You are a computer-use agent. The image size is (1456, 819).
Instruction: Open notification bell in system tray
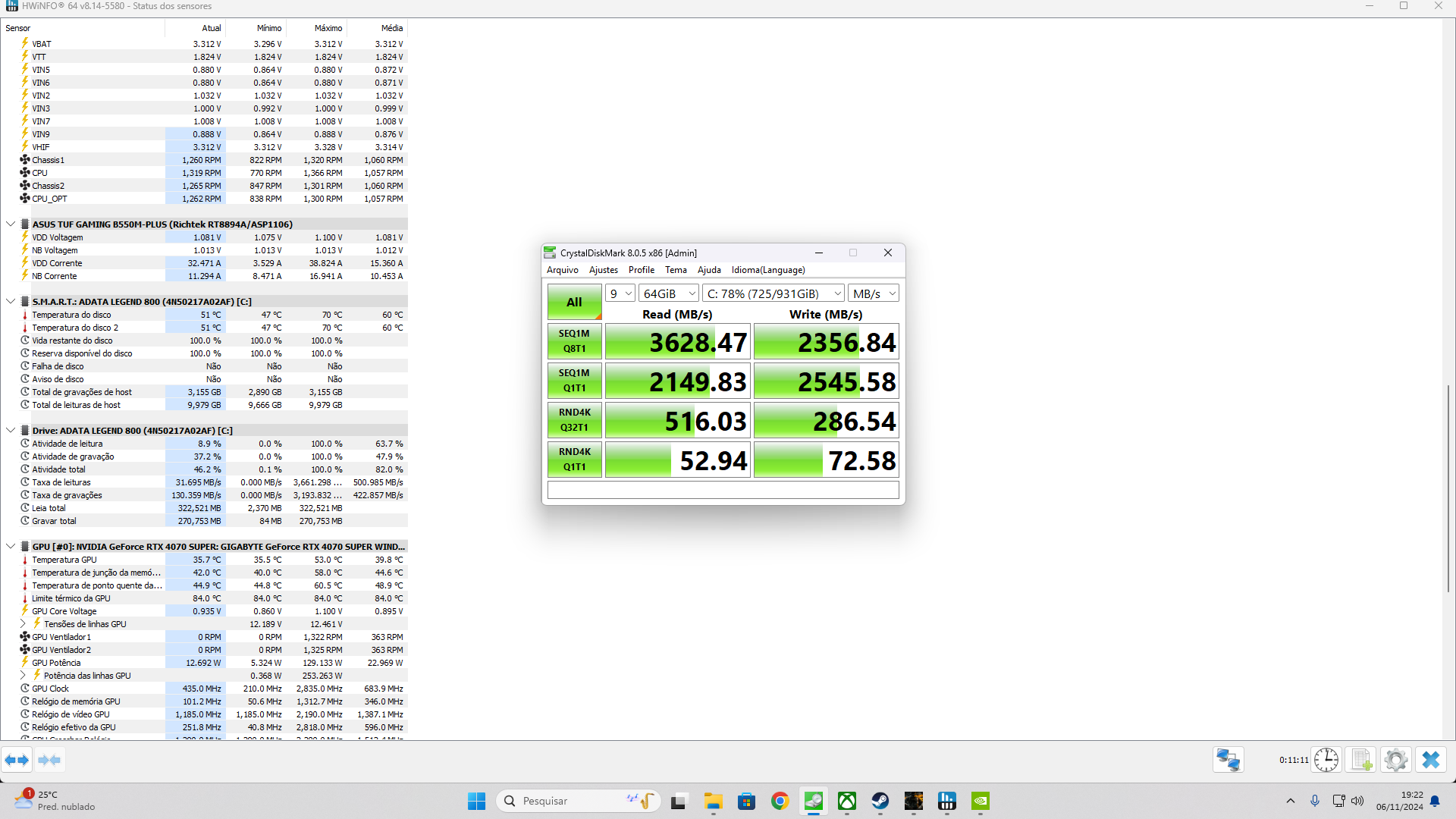tap(1435, 801)
